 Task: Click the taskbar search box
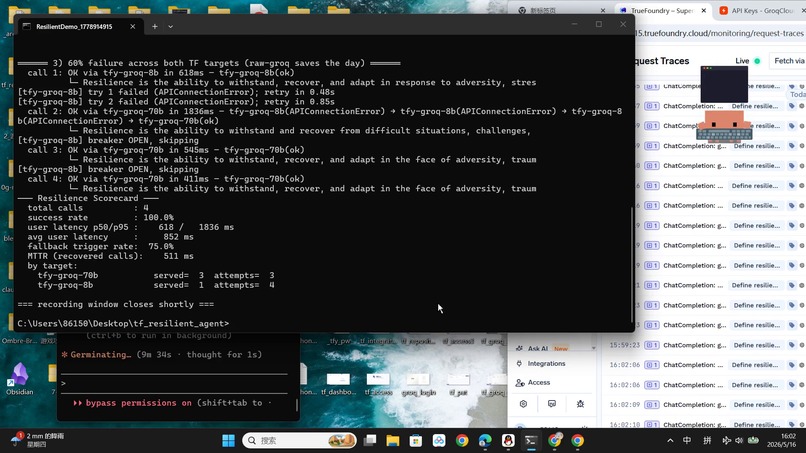click(x=299, y=441)
